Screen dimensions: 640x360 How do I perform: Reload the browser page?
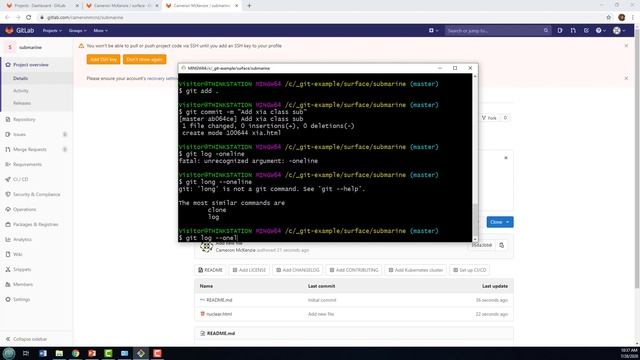pyautogui.click(x=29, y=17)
